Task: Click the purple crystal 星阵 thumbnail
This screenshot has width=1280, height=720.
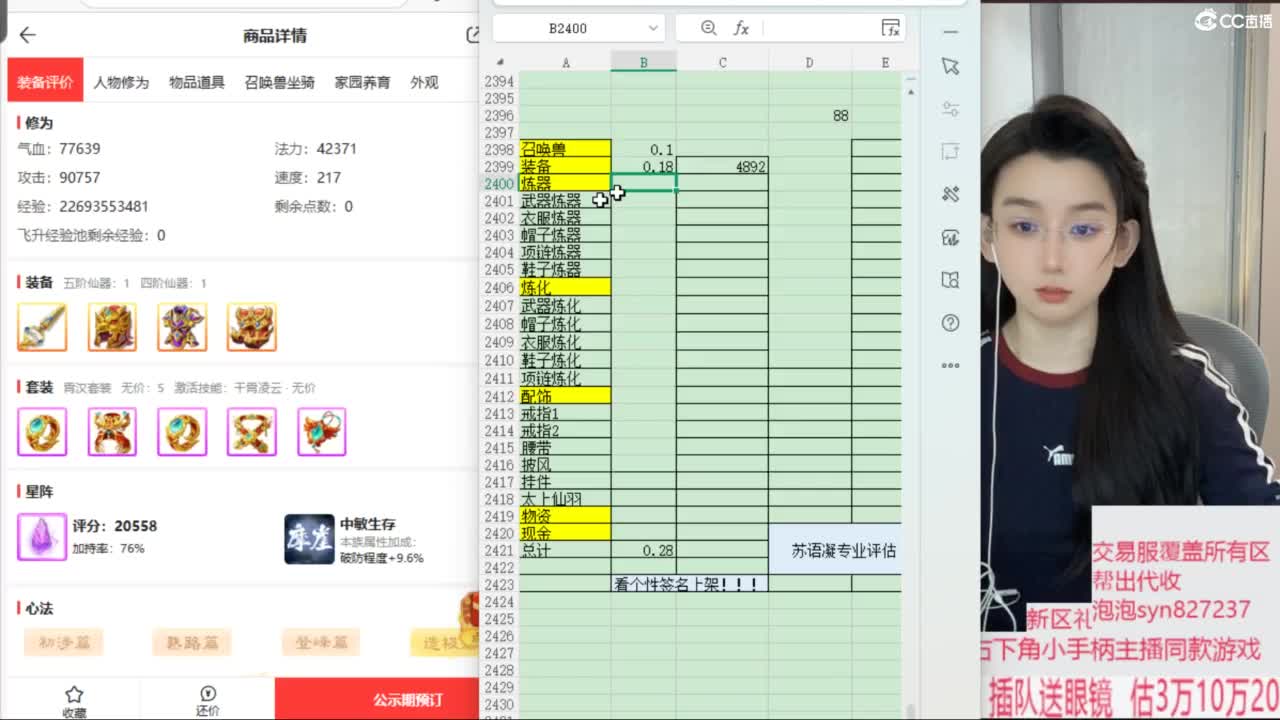Action: pos(42,537)
